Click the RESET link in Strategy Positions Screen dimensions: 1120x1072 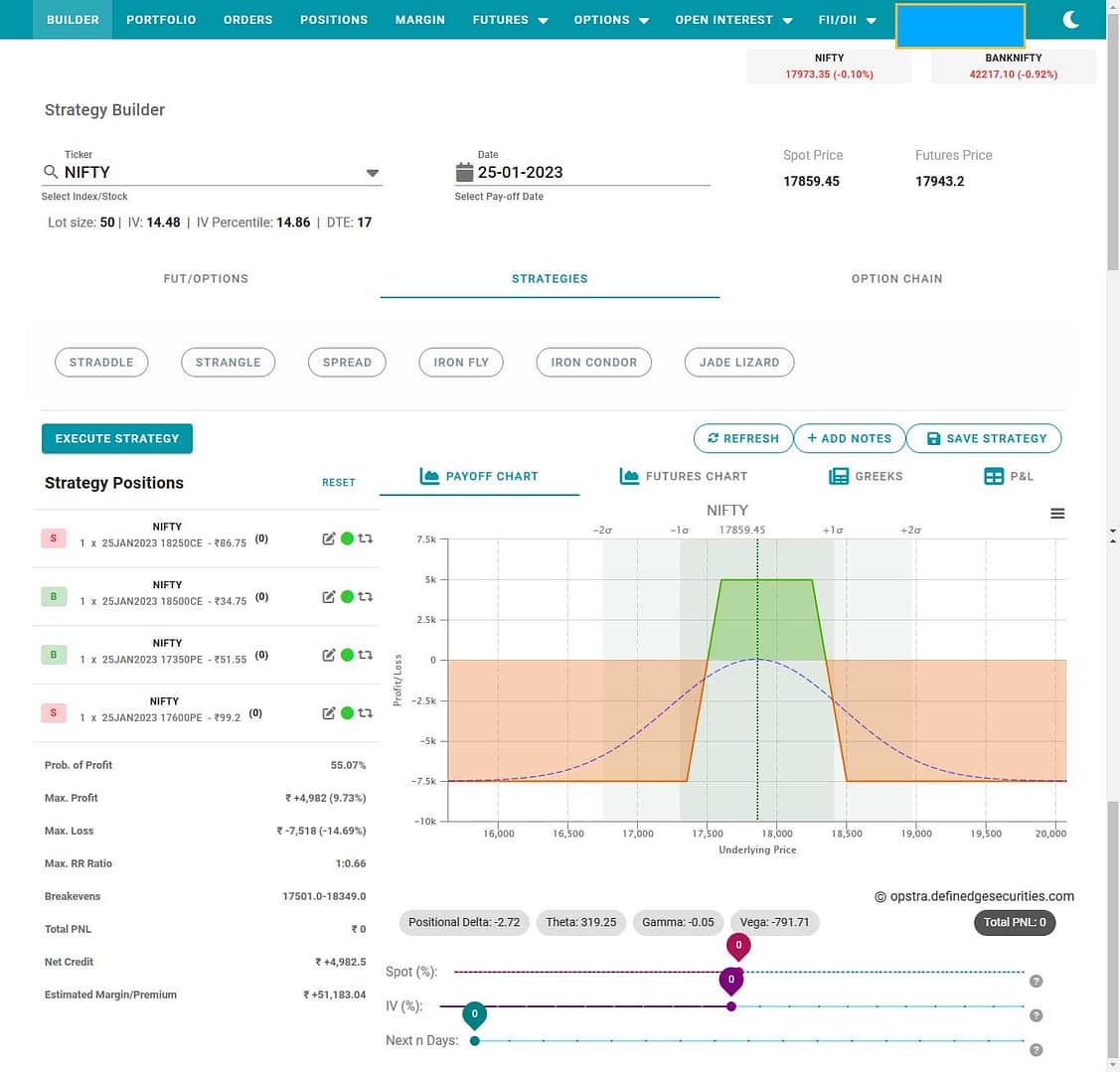pyautogui.click(x=338, y=482)
